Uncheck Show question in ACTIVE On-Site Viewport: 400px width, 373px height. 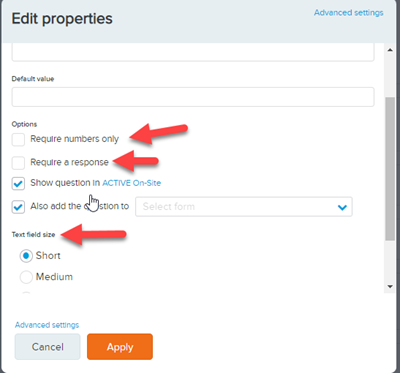[18, 184]
